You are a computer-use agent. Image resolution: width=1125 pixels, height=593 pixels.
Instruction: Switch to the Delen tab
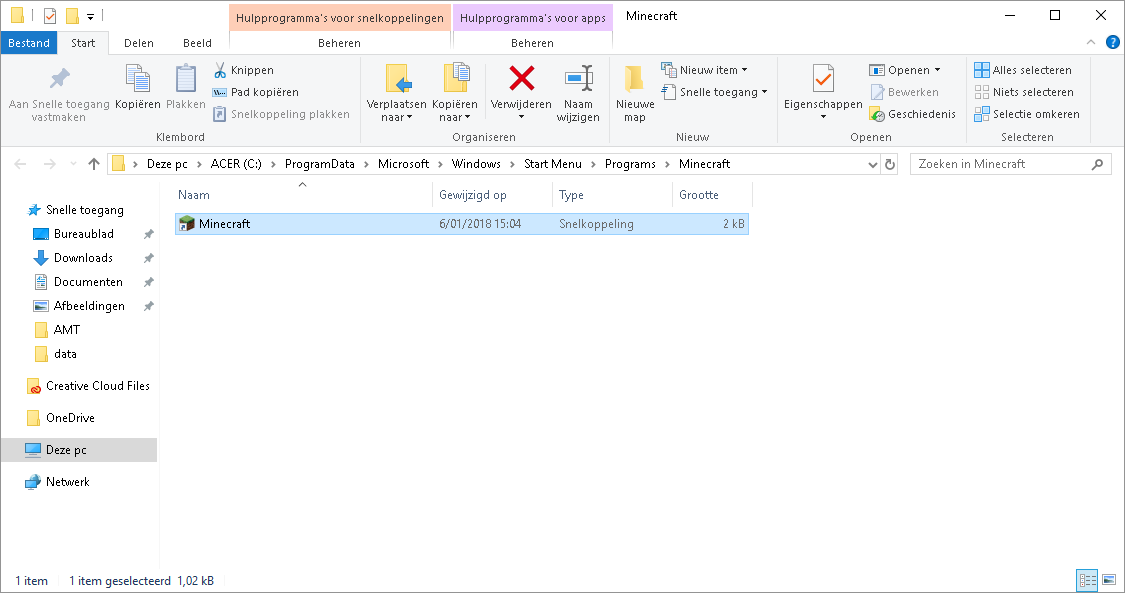pos(138,43)
